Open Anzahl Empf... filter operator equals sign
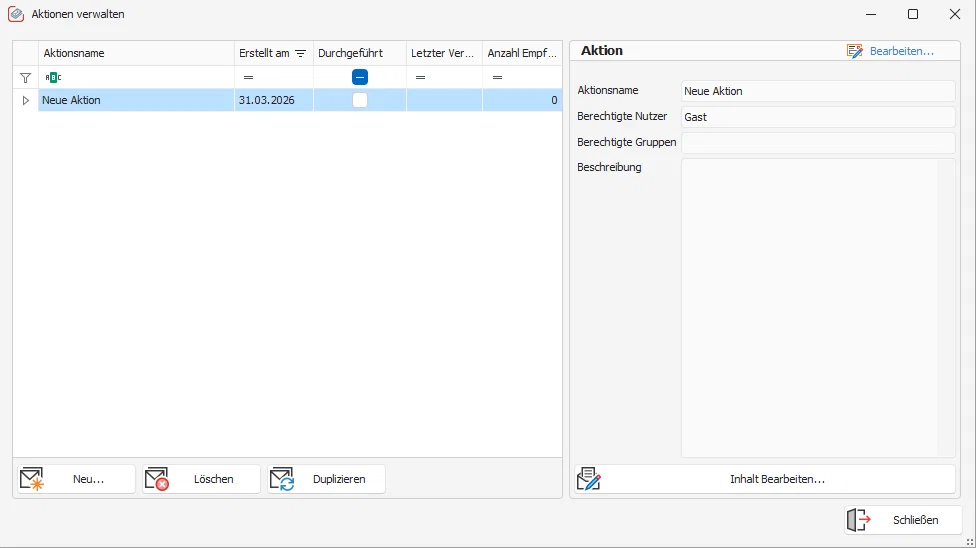Viewport: 976px width, 548px height. 497,77
